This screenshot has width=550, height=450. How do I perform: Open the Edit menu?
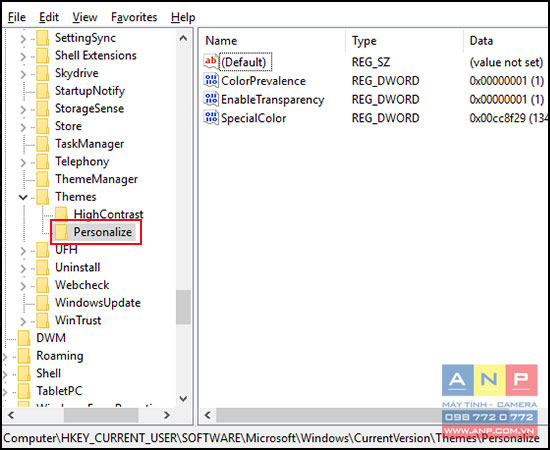49,17
